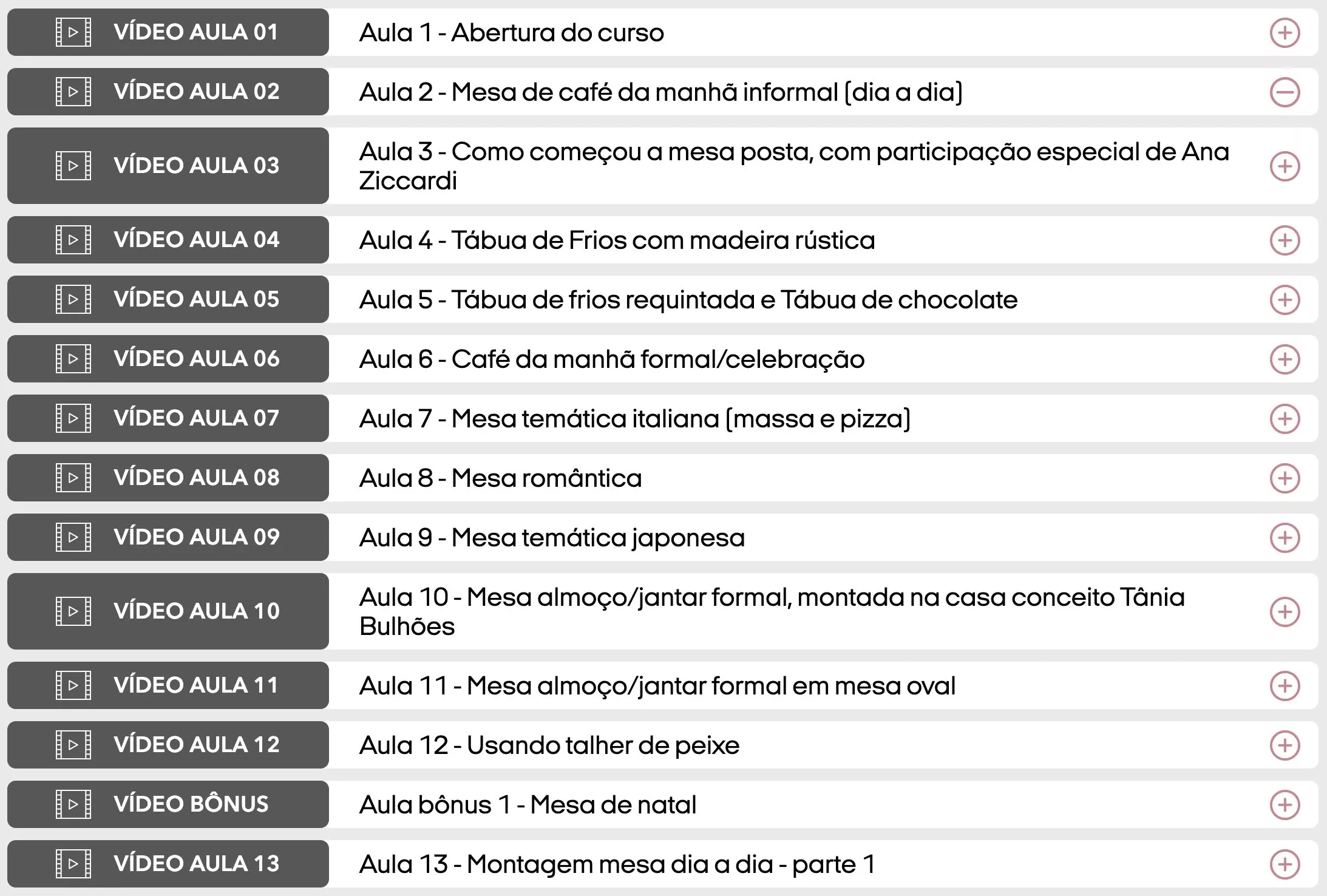Screen dimensions: 1327x896
Task: Open the Aula 7 Mesa temática italiana title
Action: (x=634, y=419)
